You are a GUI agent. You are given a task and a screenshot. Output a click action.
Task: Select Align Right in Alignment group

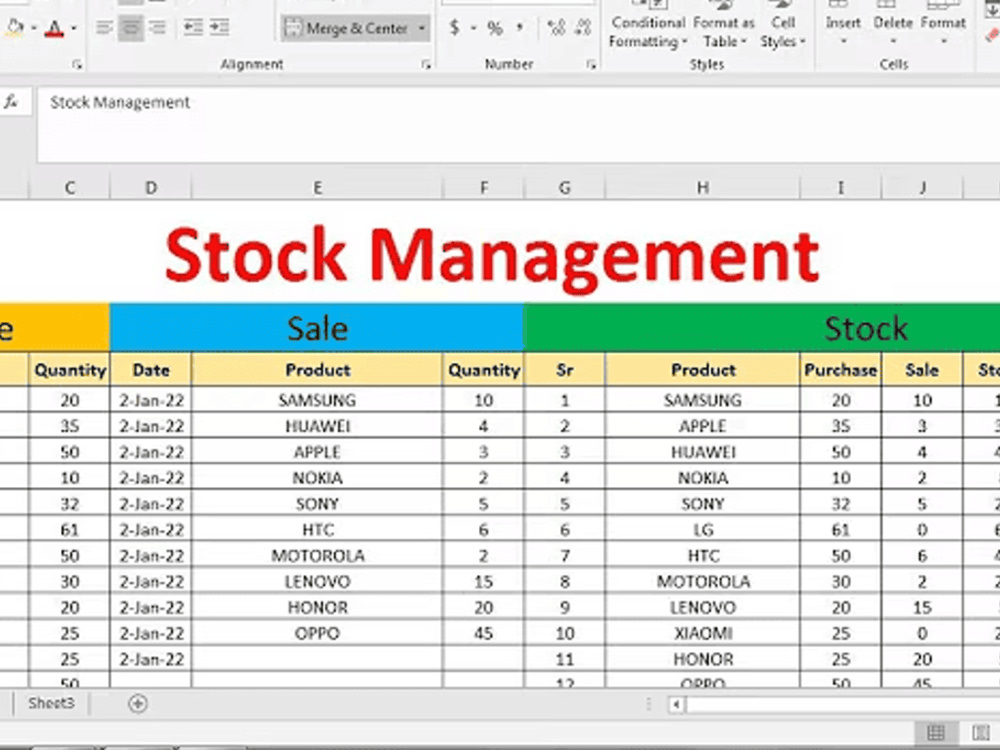(x=157, y=27)
